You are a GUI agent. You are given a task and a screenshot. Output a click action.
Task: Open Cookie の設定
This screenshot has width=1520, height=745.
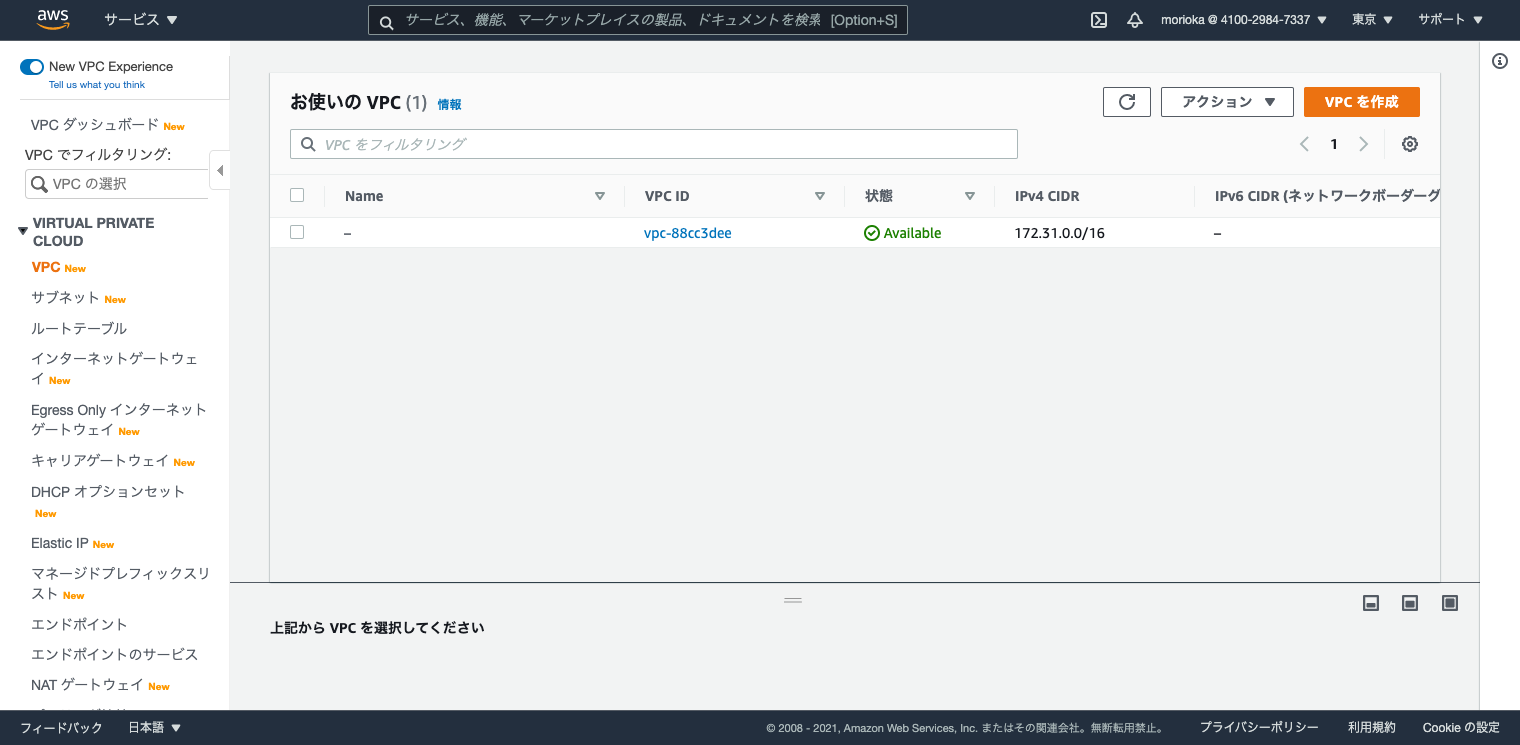pyautogui.click(x=1461, y=728)
